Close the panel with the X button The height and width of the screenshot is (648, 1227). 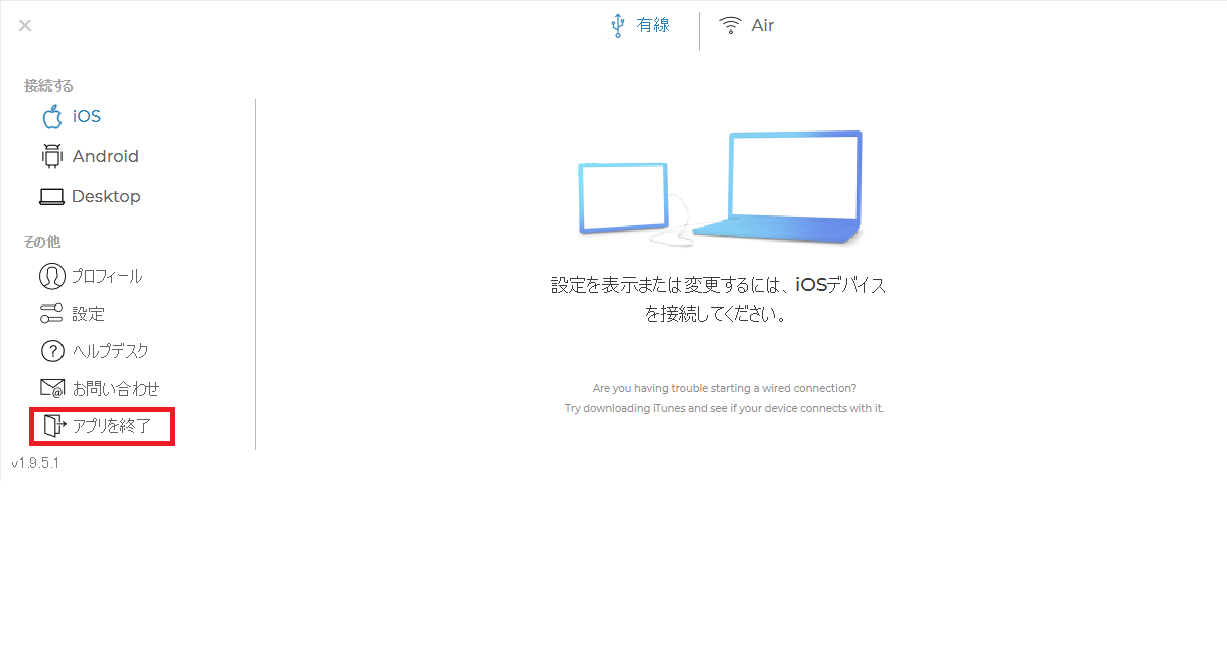[25, 26]
